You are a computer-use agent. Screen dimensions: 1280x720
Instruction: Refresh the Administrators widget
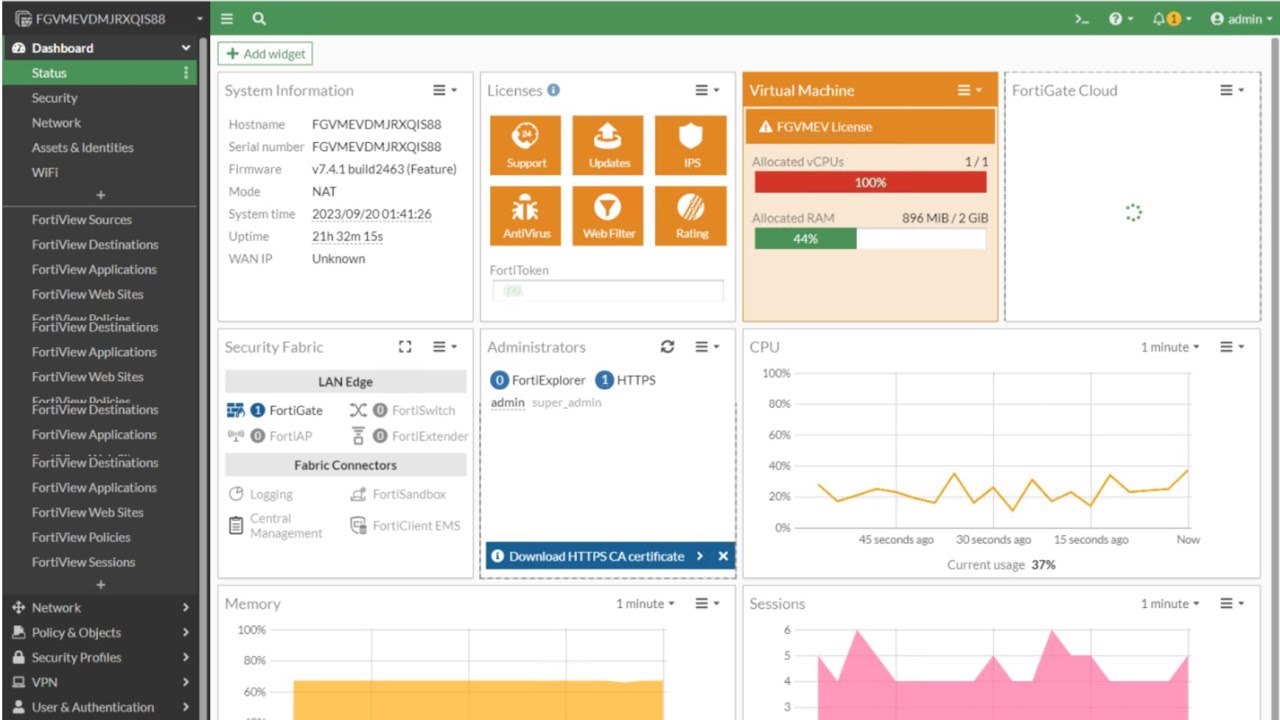click(667, 347)
